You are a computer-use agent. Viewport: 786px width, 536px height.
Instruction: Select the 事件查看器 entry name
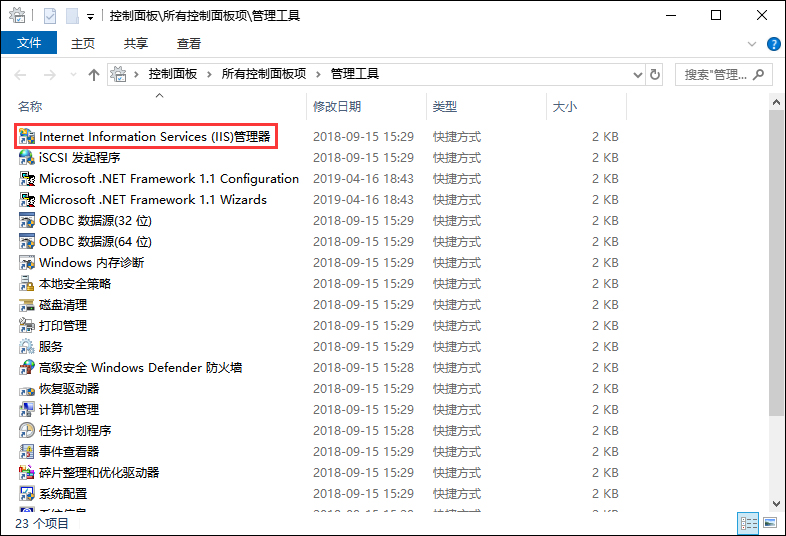point(69,452)
